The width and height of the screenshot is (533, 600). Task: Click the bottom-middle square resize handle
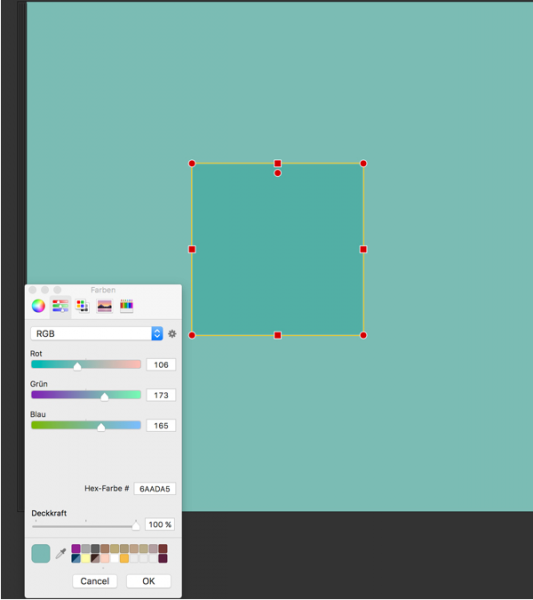(x=278, y=335)
